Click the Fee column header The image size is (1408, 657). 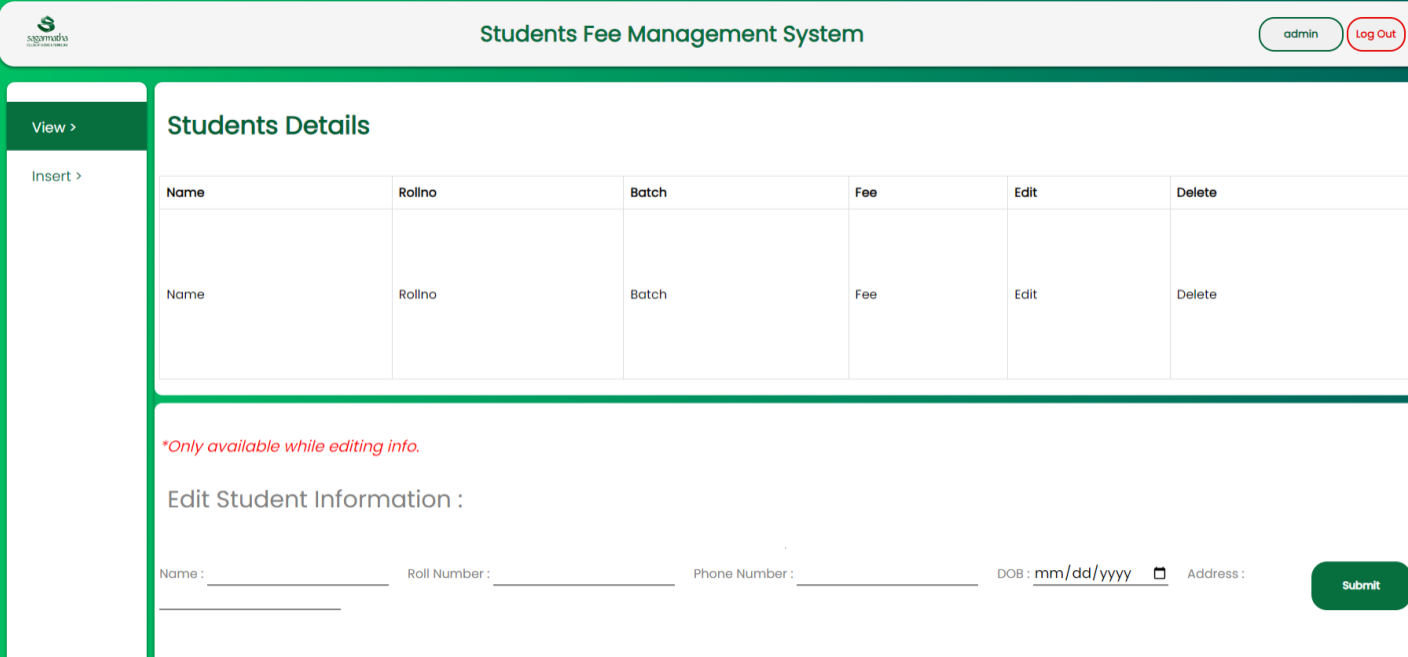click(x=866, y=193)
